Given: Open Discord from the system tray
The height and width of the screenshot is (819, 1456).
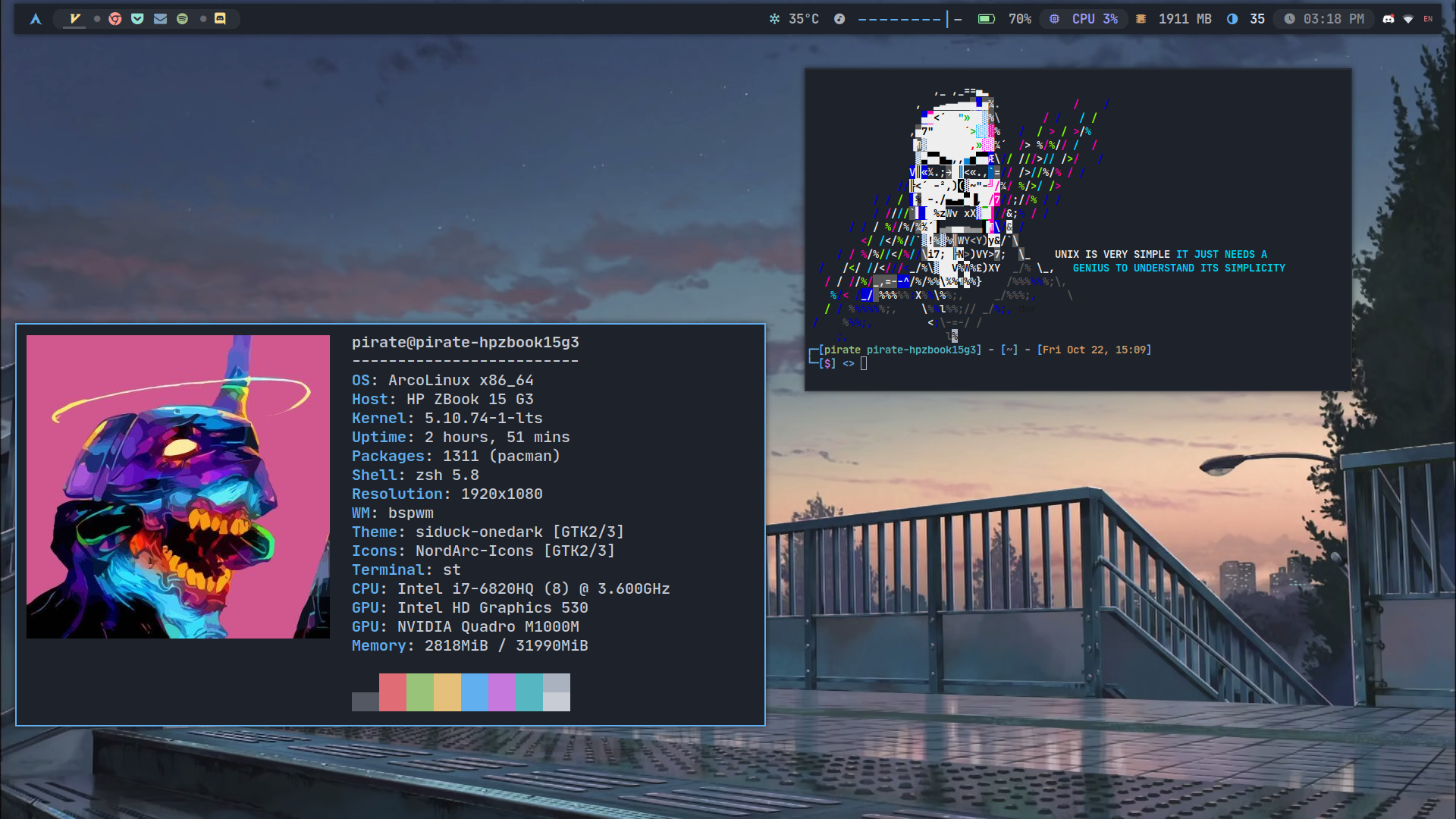Looking at the screenshot, I should 1389,19.
